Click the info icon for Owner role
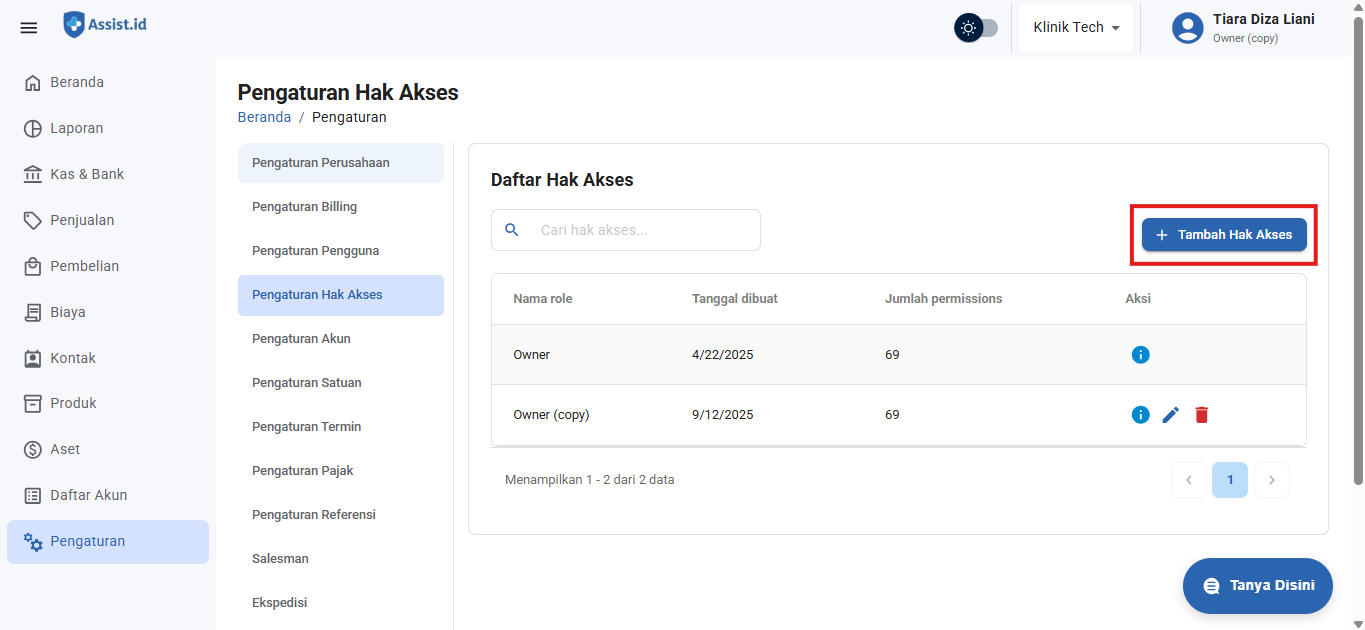Screen dimensions: 1365x630 pyautogui.click(x=1140, y=355)
